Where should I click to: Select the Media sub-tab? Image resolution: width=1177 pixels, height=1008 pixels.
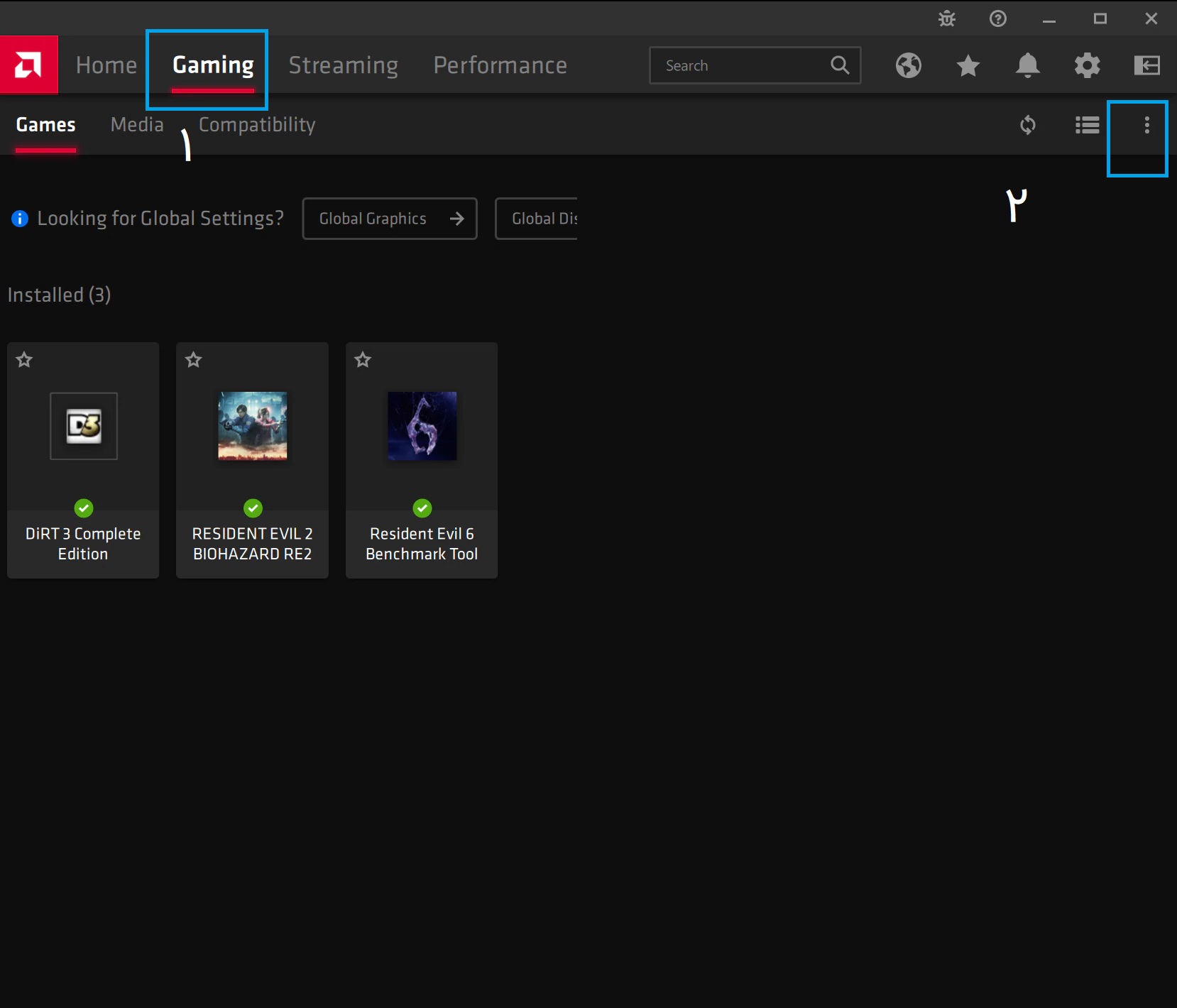[137, 125]
